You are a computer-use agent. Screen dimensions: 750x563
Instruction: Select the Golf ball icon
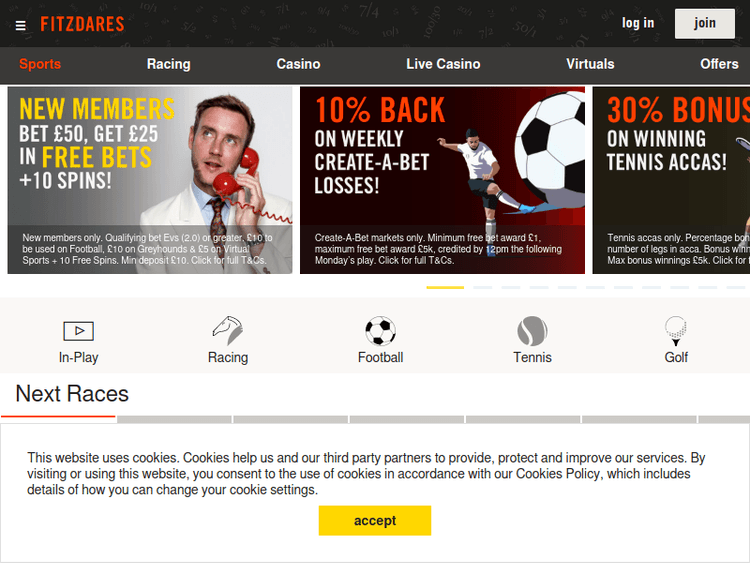pos(676,331)
